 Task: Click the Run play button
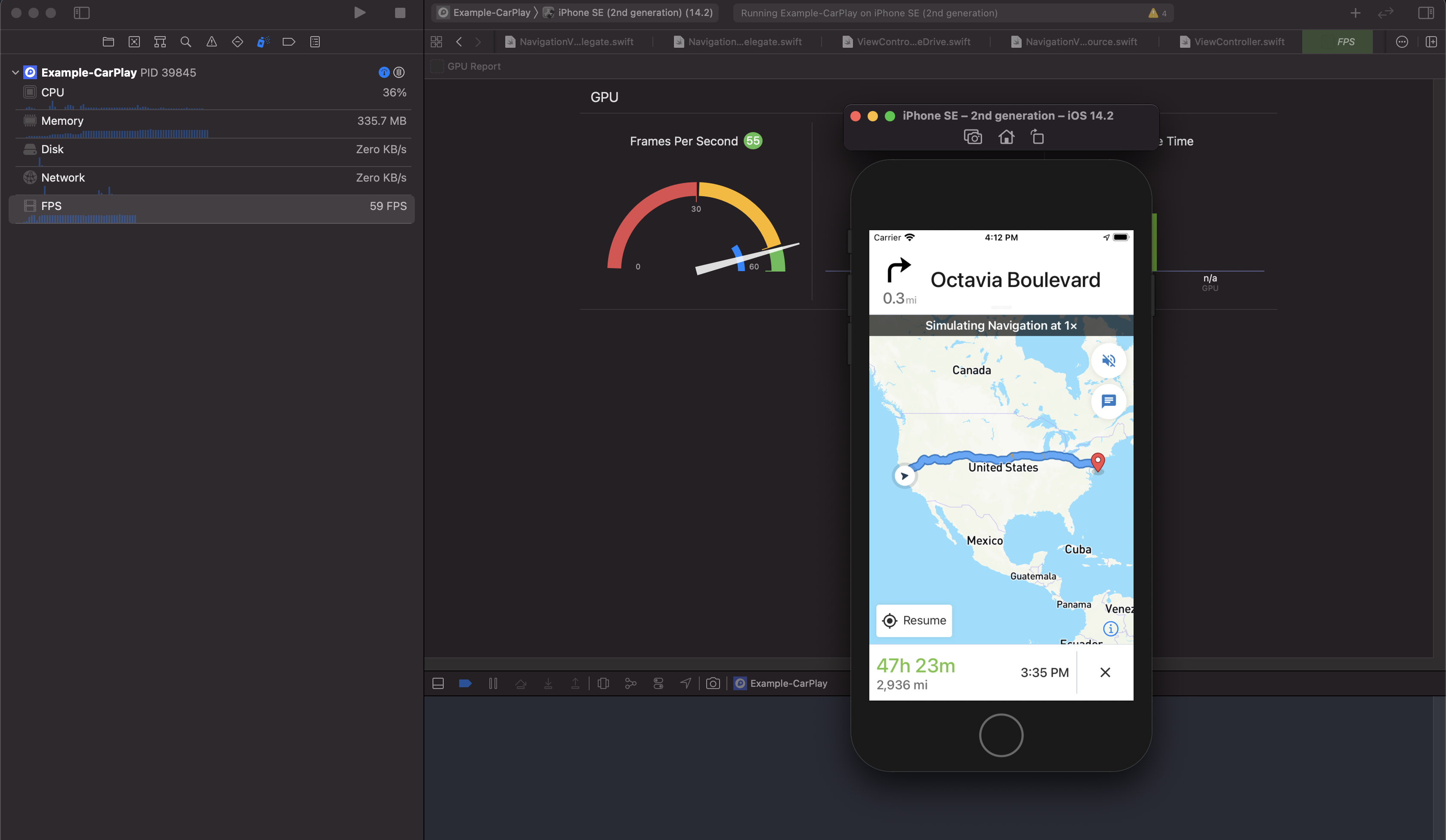click(360, 12)
